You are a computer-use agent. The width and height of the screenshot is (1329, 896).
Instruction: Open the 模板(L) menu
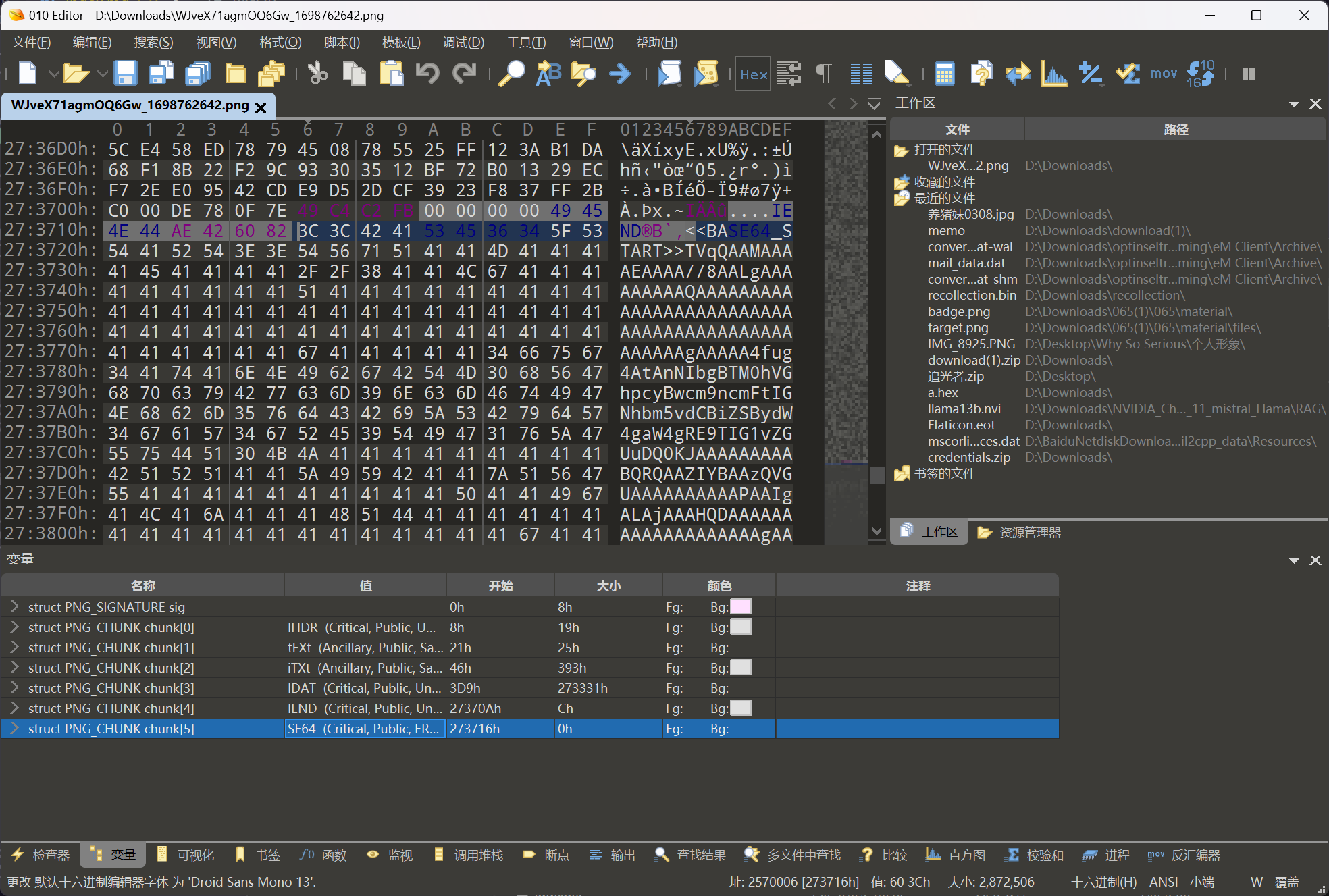coord(401,43)
